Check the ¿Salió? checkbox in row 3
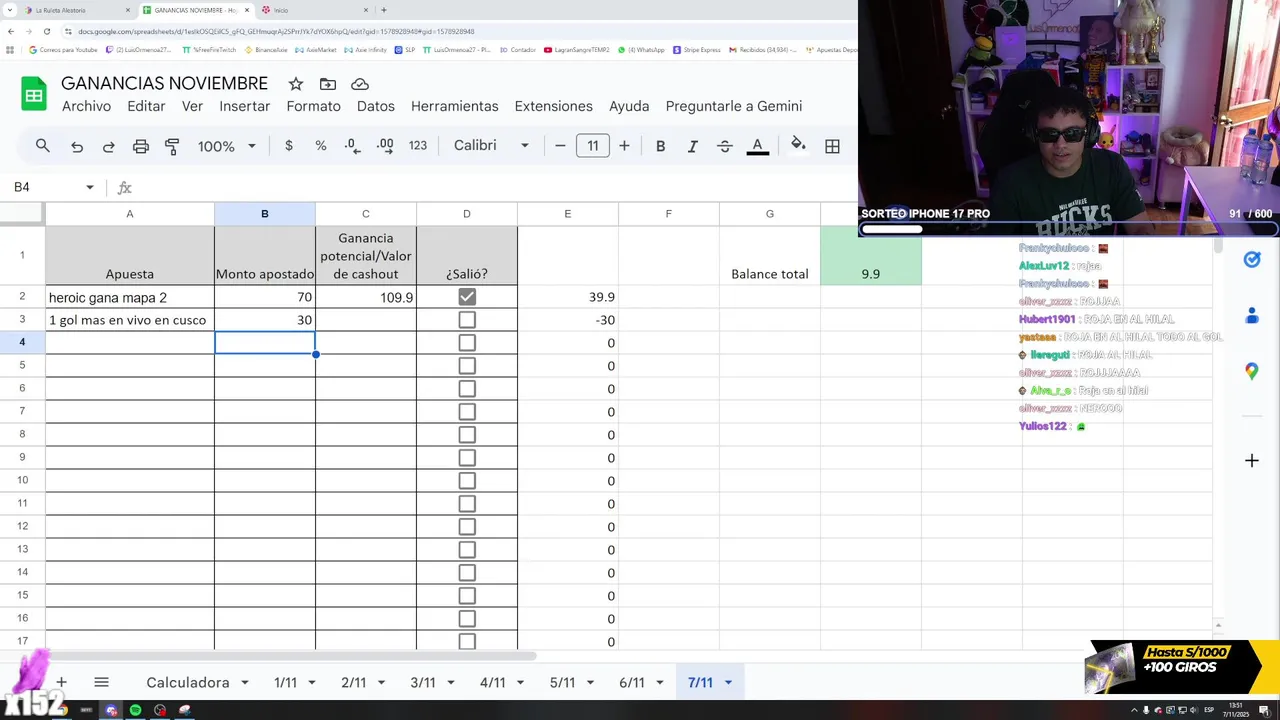The width and height of the screenshot is (1280, 720). point(467,320)
